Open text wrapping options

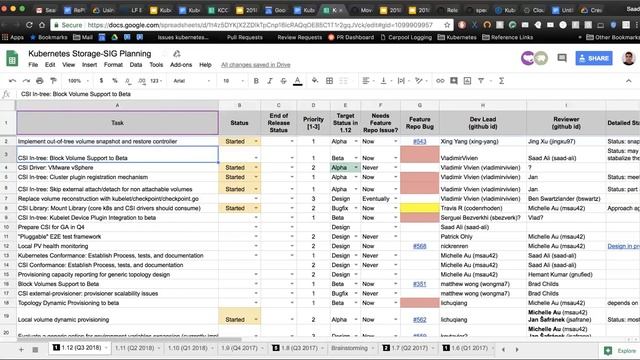(x=403, y=81)
